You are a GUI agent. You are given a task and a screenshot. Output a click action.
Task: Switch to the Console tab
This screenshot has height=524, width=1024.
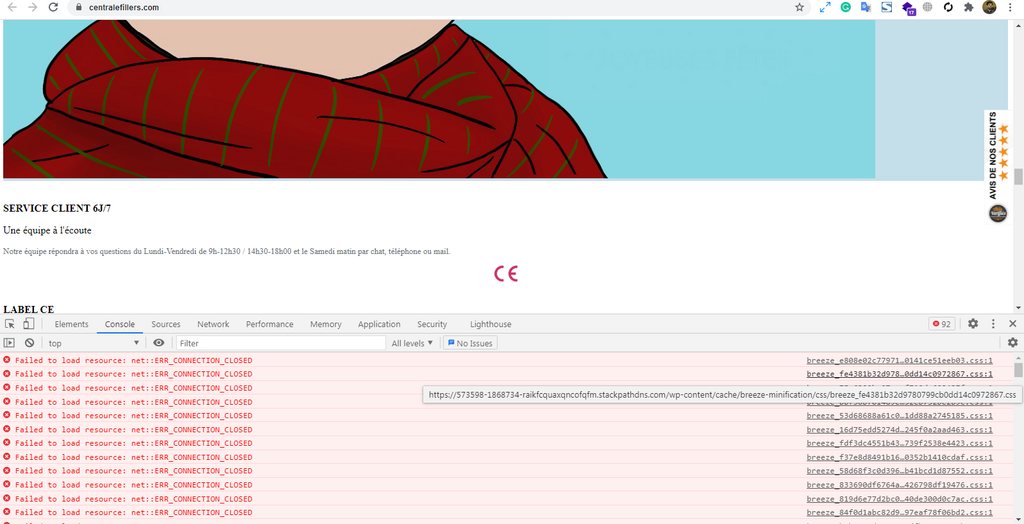(120, 324)
